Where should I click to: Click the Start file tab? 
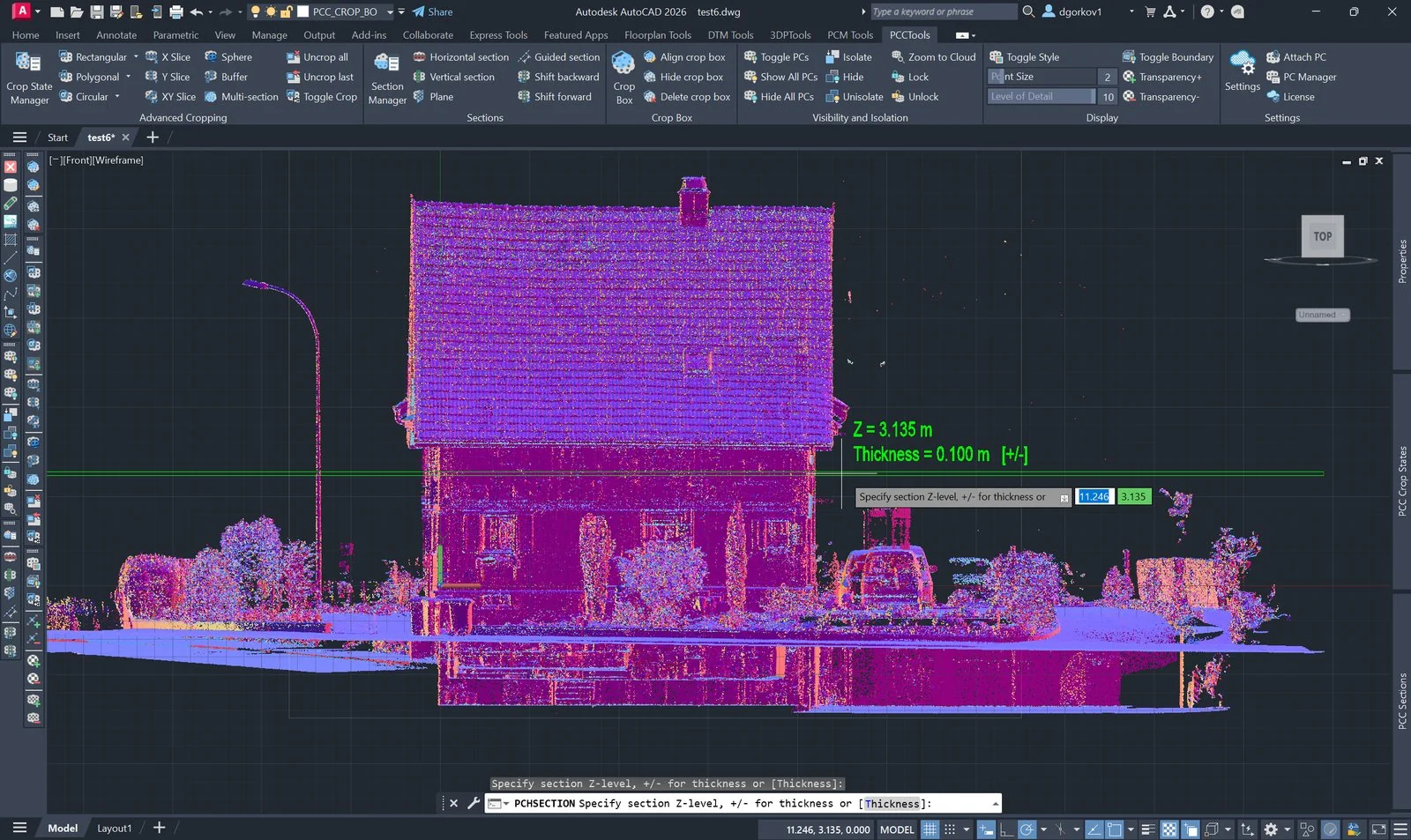57,138
